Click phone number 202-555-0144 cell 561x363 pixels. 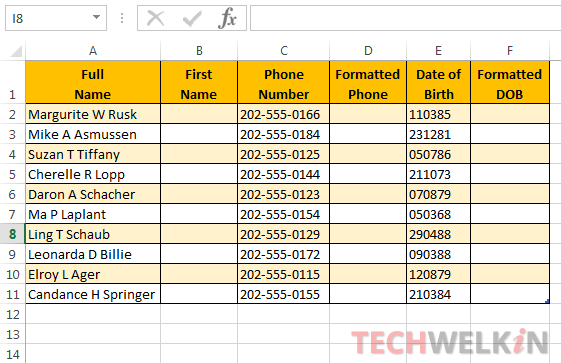point(283,174)
